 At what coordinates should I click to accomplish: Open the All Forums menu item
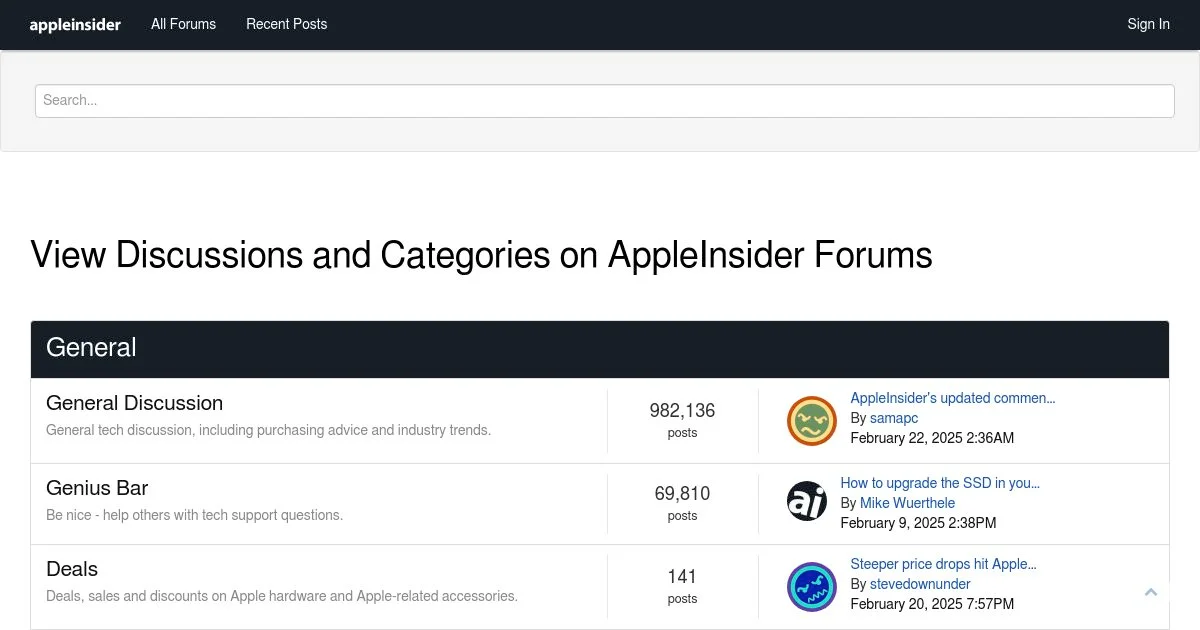tap(183, 24)
